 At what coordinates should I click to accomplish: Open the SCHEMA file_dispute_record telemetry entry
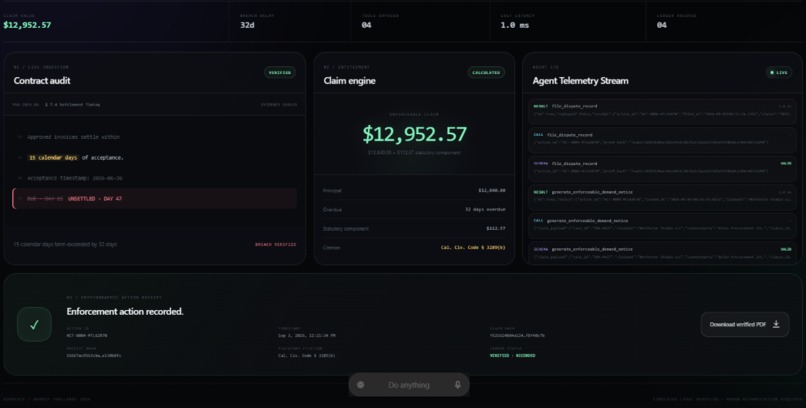pos(663,169)
